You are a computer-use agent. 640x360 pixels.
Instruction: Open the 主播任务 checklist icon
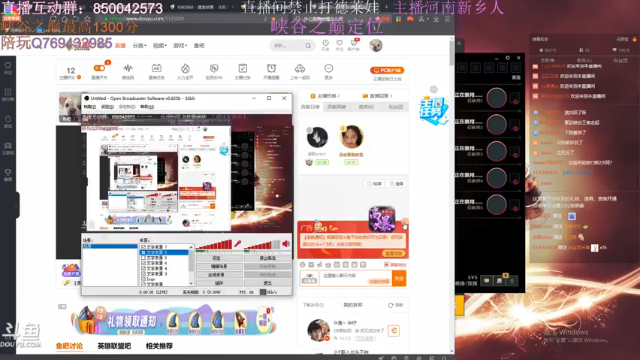242,68
